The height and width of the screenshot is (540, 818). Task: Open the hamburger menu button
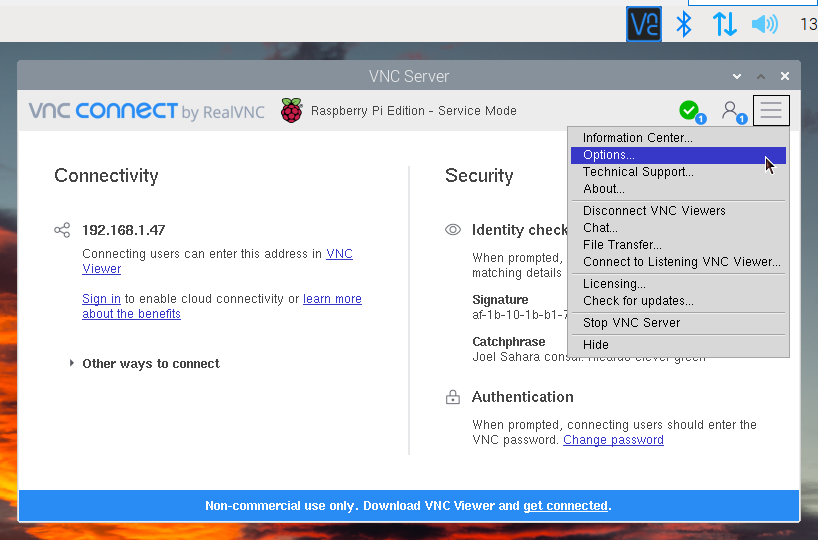pos(770,110)
